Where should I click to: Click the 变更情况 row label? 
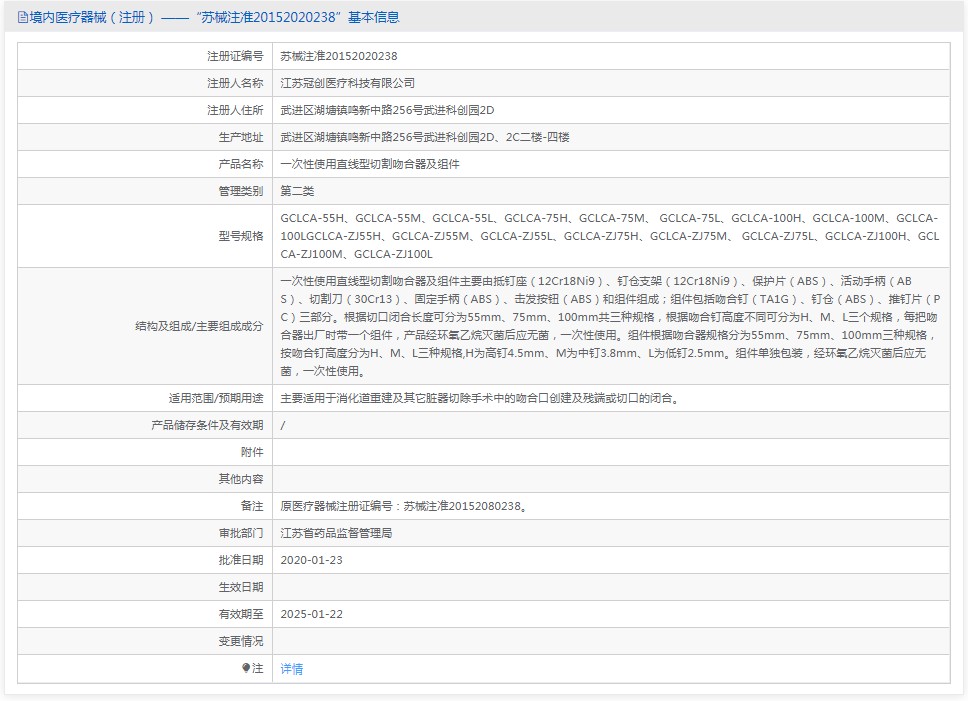pos(241,641)
